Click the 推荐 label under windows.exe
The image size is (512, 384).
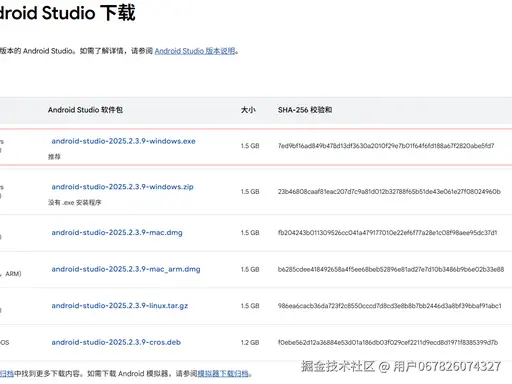click(x=54, y=157)
